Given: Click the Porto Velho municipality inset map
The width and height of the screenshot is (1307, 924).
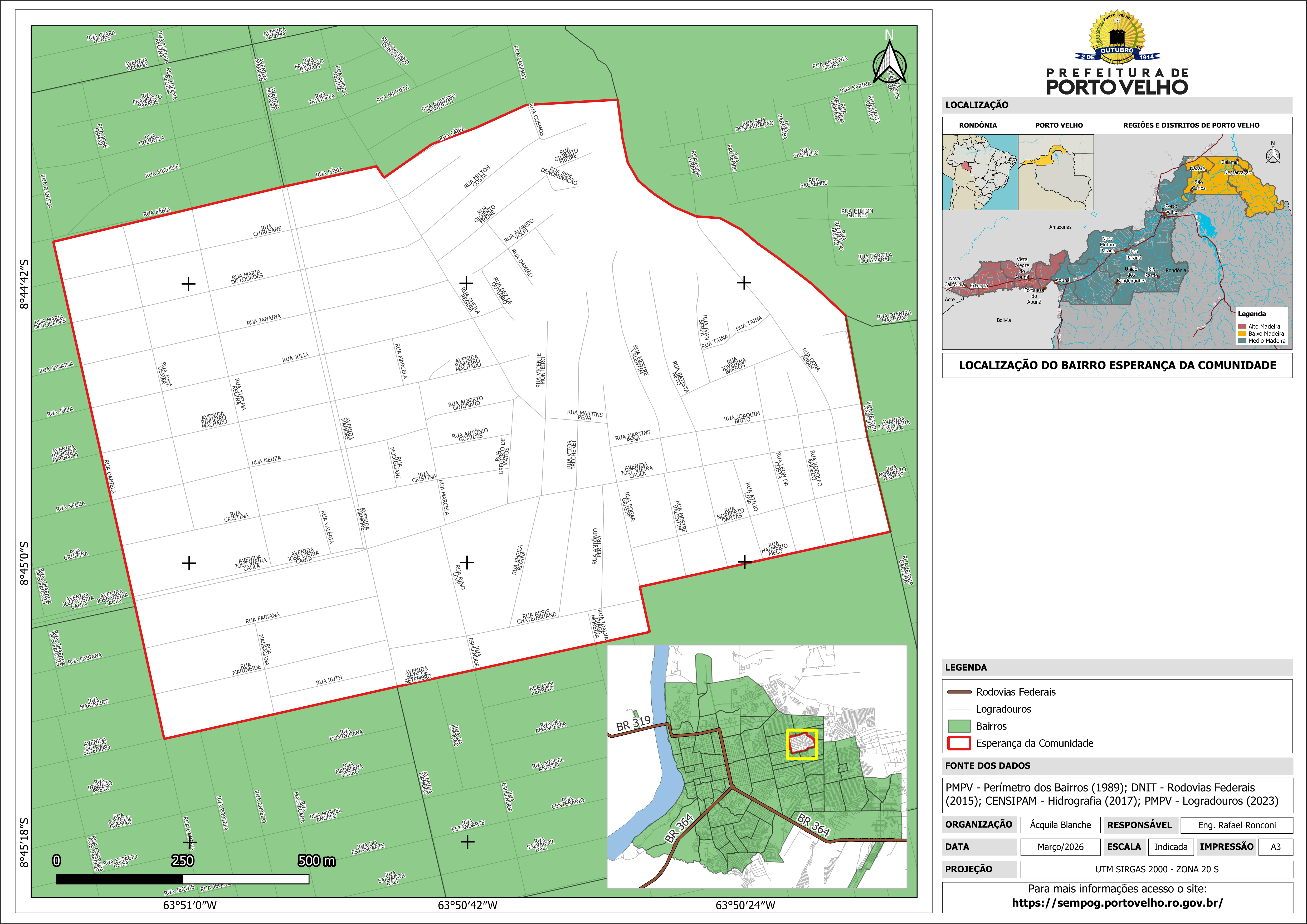Looking at the screenshot, I should (x=1056, y=172).
